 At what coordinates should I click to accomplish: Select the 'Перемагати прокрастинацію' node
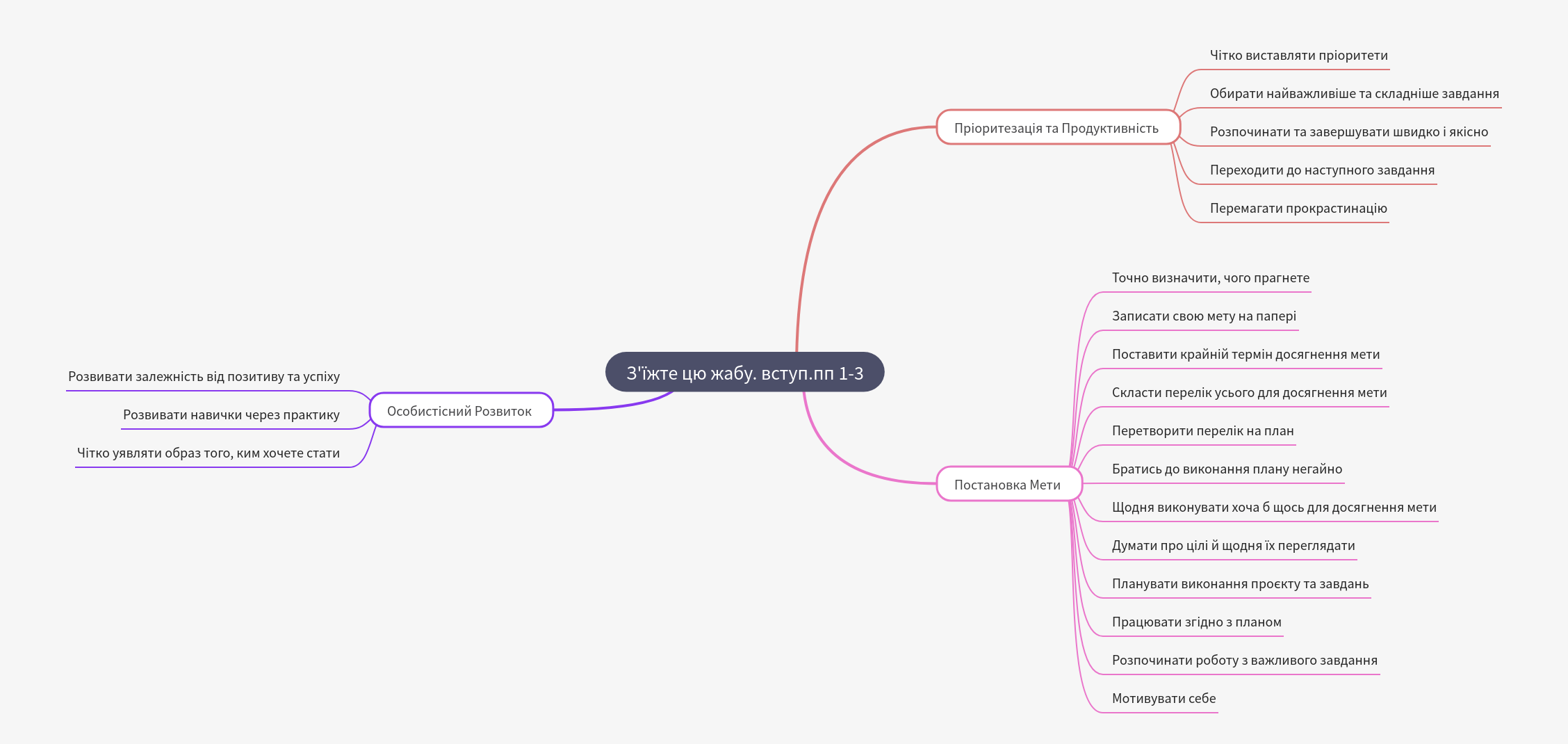[x=1298, y=209]
